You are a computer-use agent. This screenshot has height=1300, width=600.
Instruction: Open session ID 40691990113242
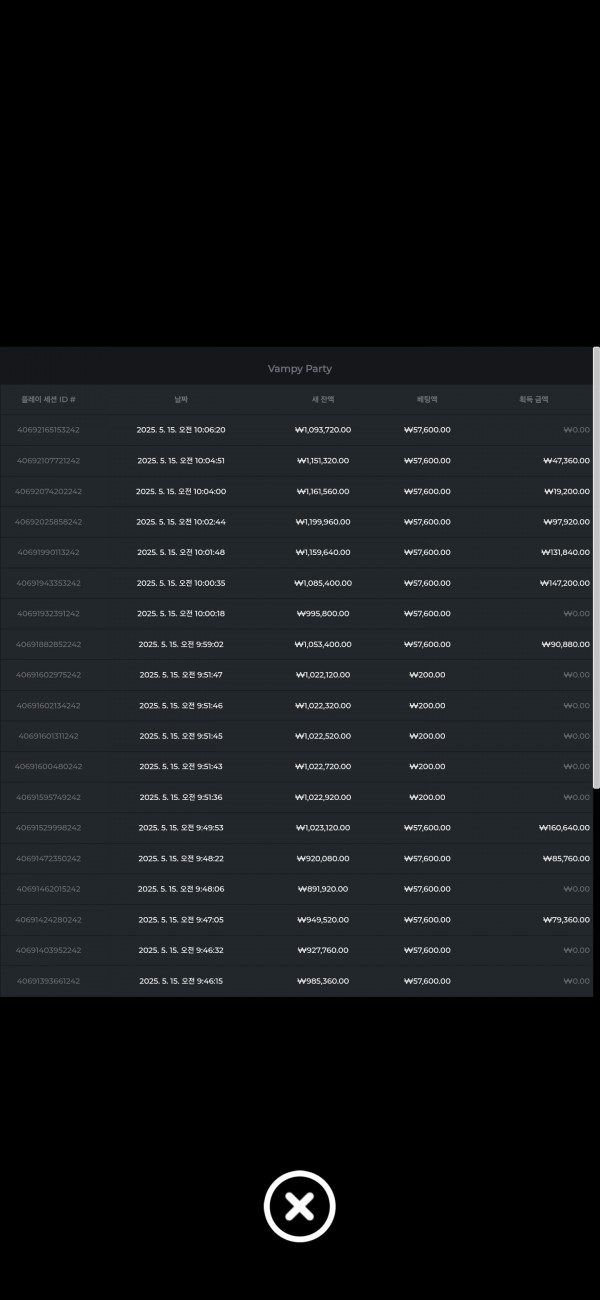[49, 553]
